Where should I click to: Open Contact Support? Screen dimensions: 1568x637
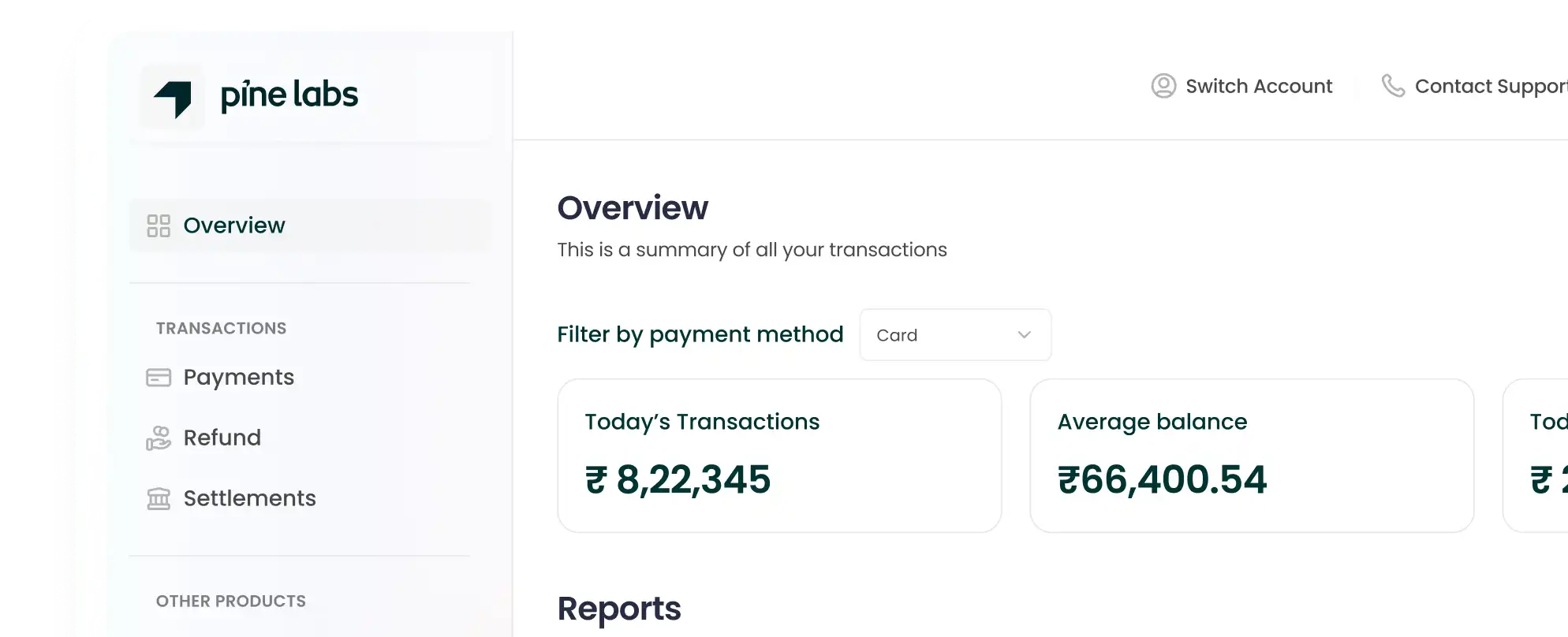point(1487,86)
